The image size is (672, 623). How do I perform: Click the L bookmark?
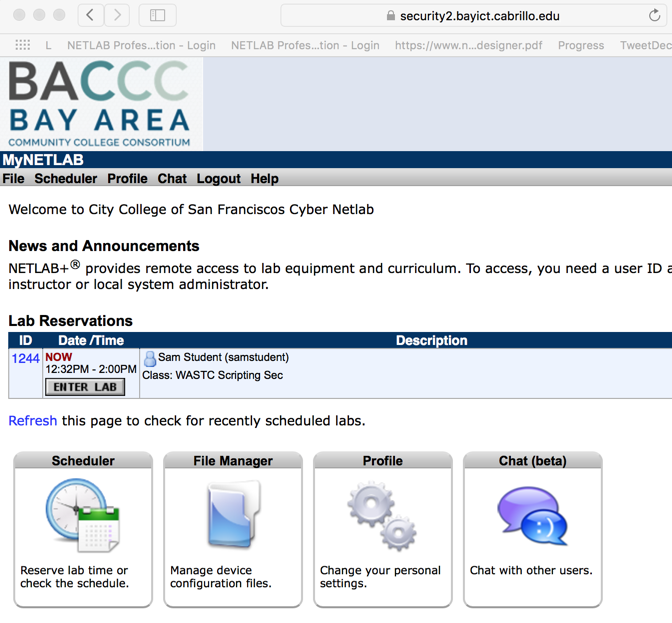click(x=48, y=45)
